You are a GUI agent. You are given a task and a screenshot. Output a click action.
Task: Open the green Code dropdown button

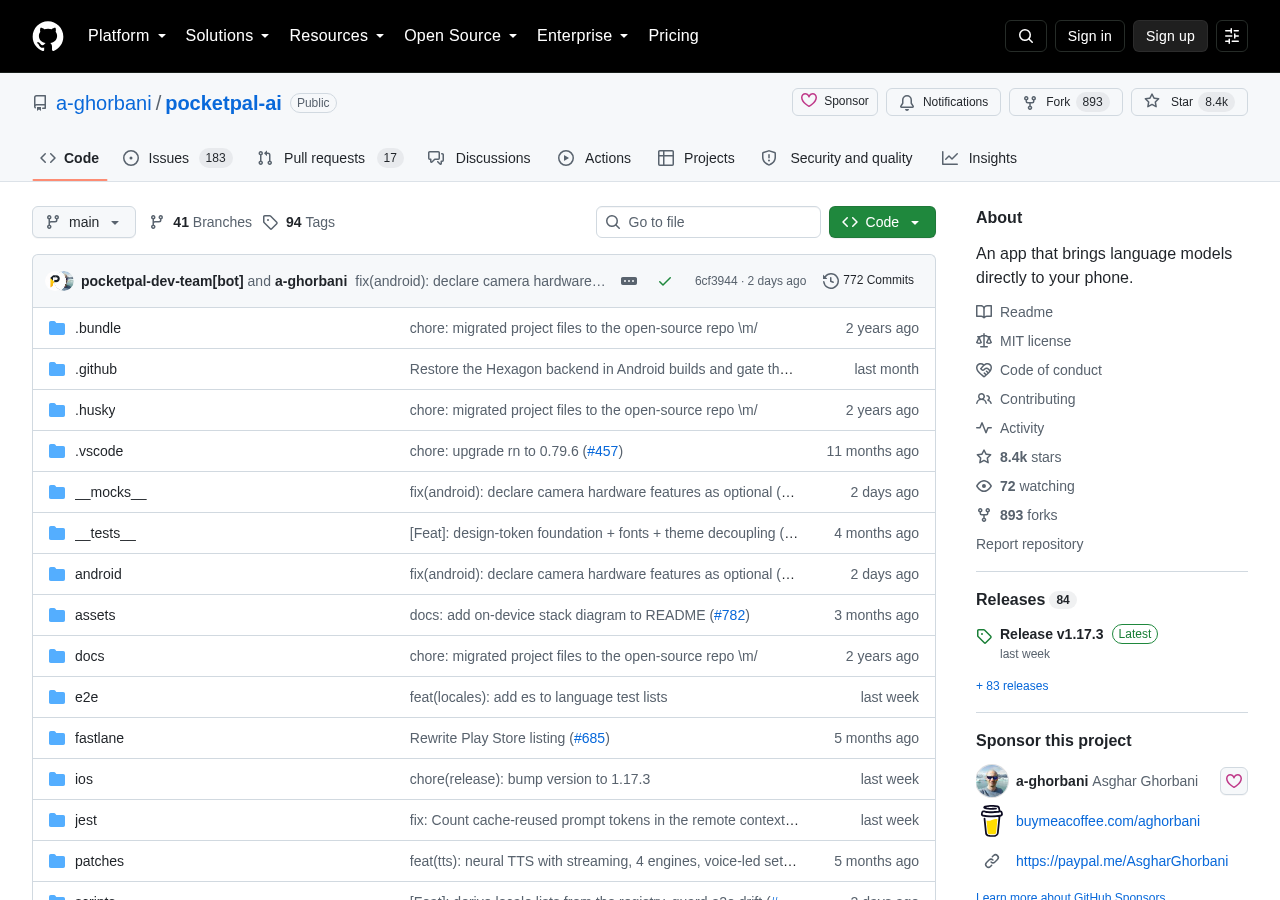(882, 222)
